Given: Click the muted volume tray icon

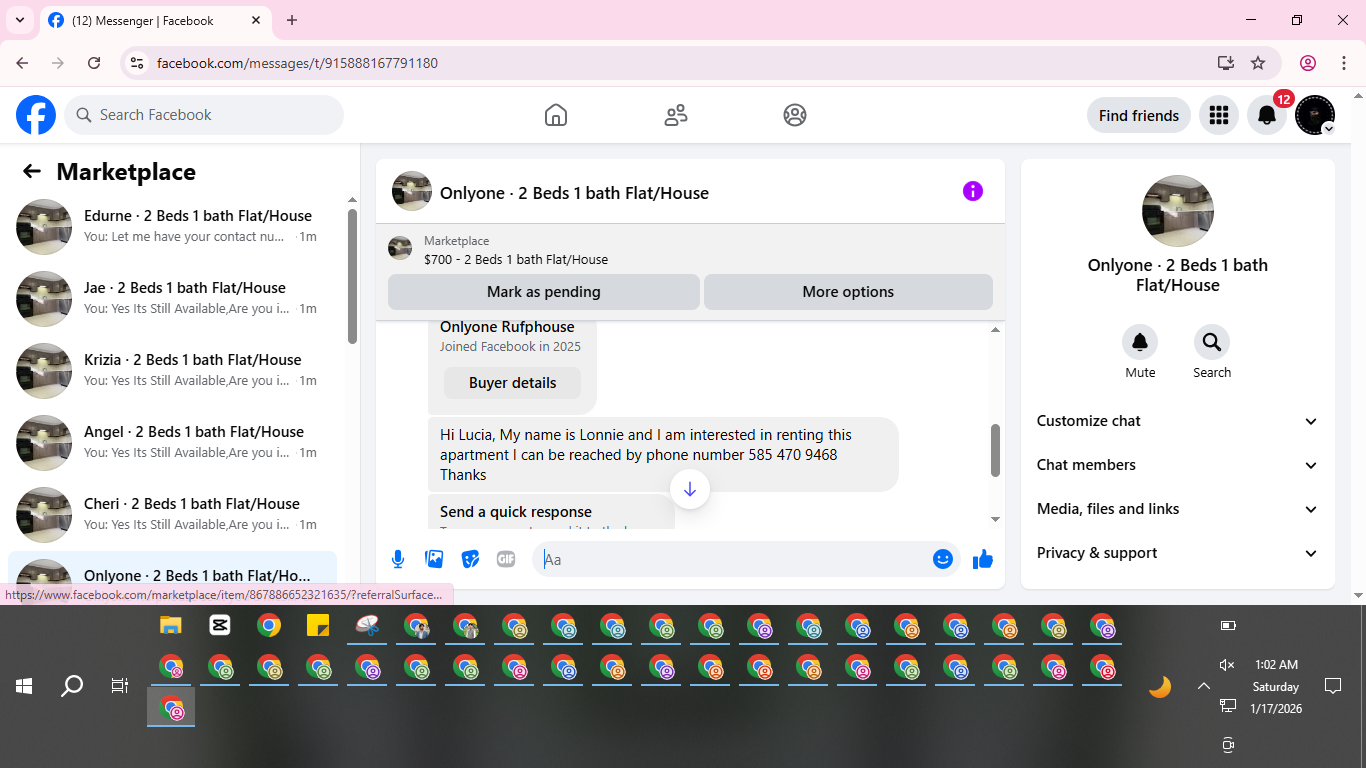Looking at the screenshot, I should 1228,665.
